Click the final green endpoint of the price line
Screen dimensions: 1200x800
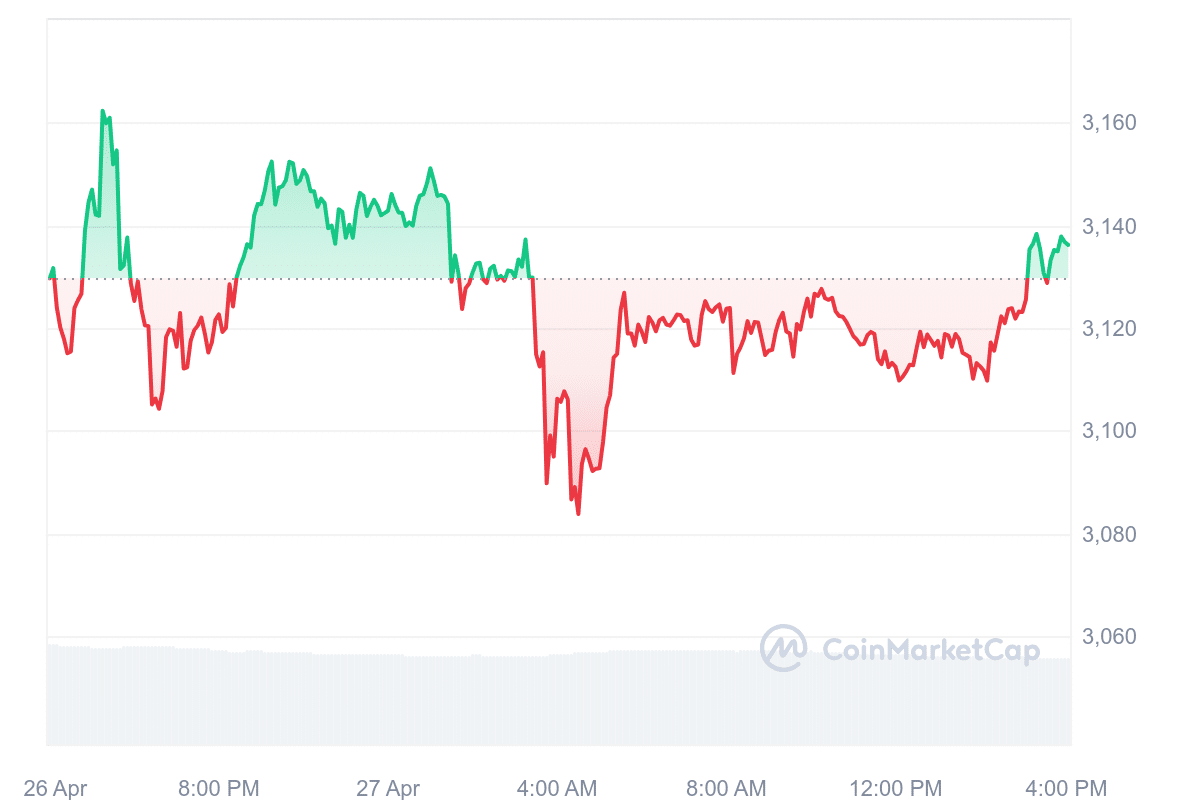pyautogui.click(x=1068, y=244)
